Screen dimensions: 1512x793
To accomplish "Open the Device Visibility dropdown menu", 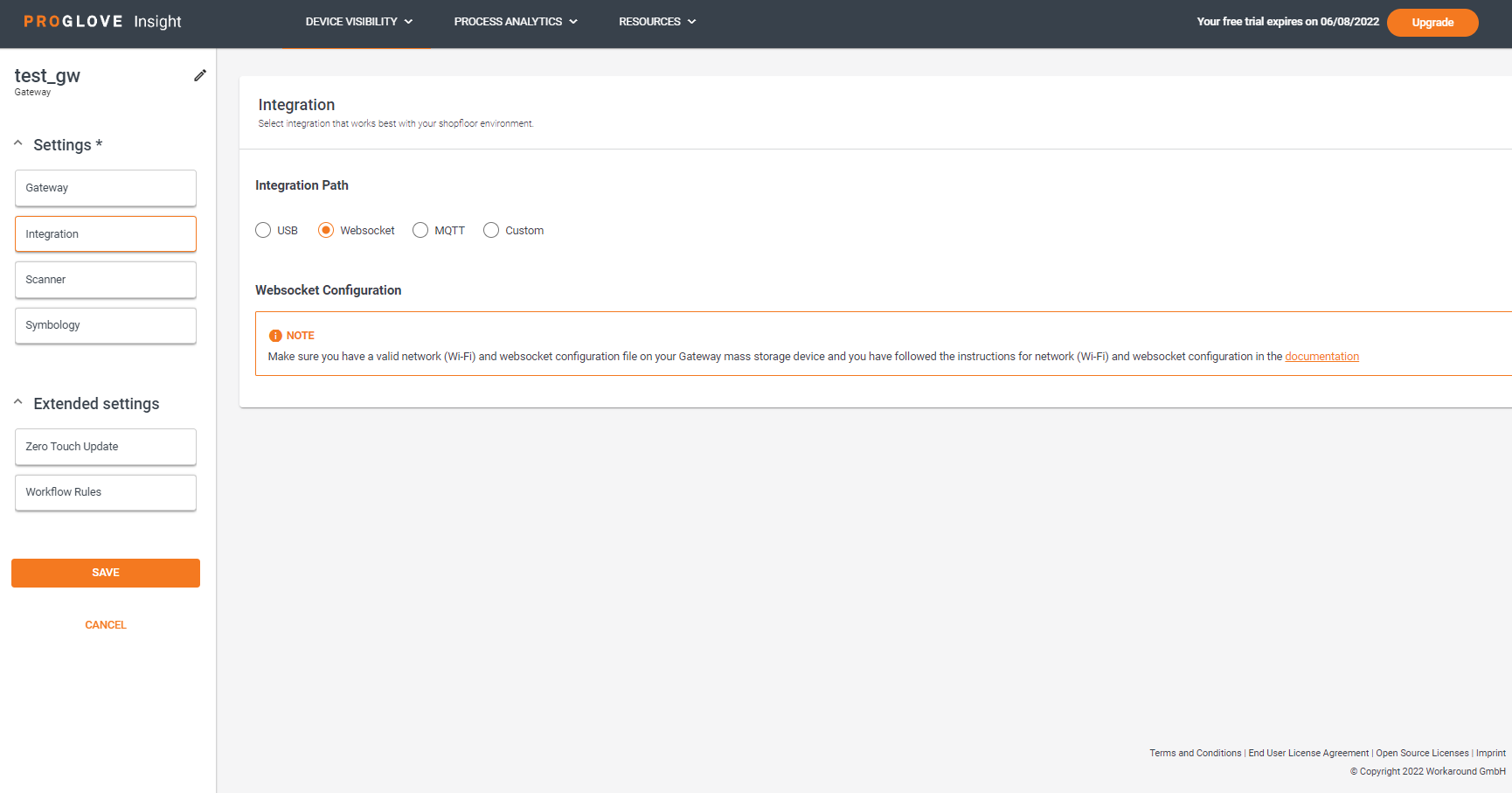I will 359,22.
